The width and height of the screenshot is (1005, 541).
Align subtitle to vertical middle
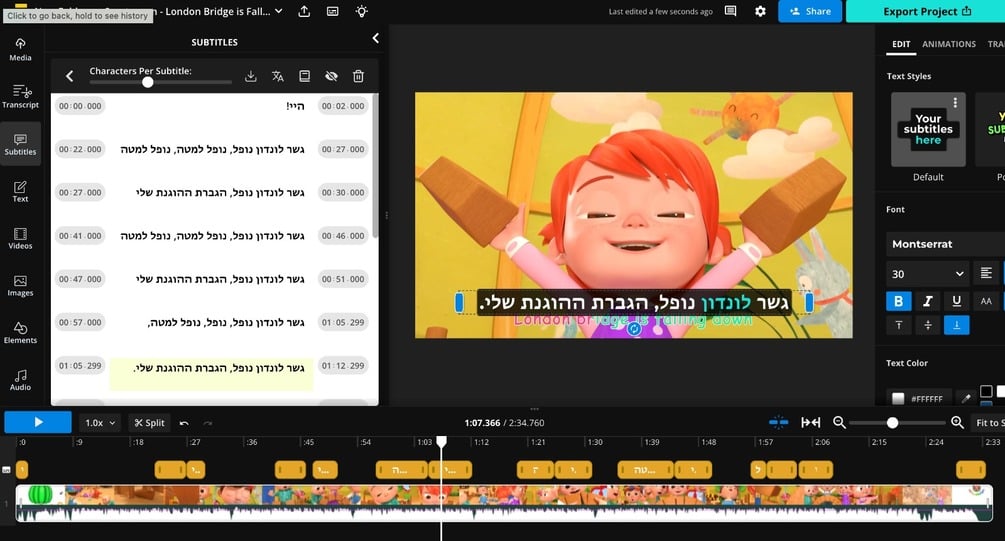pyautogui.click(x=927, y=326)
